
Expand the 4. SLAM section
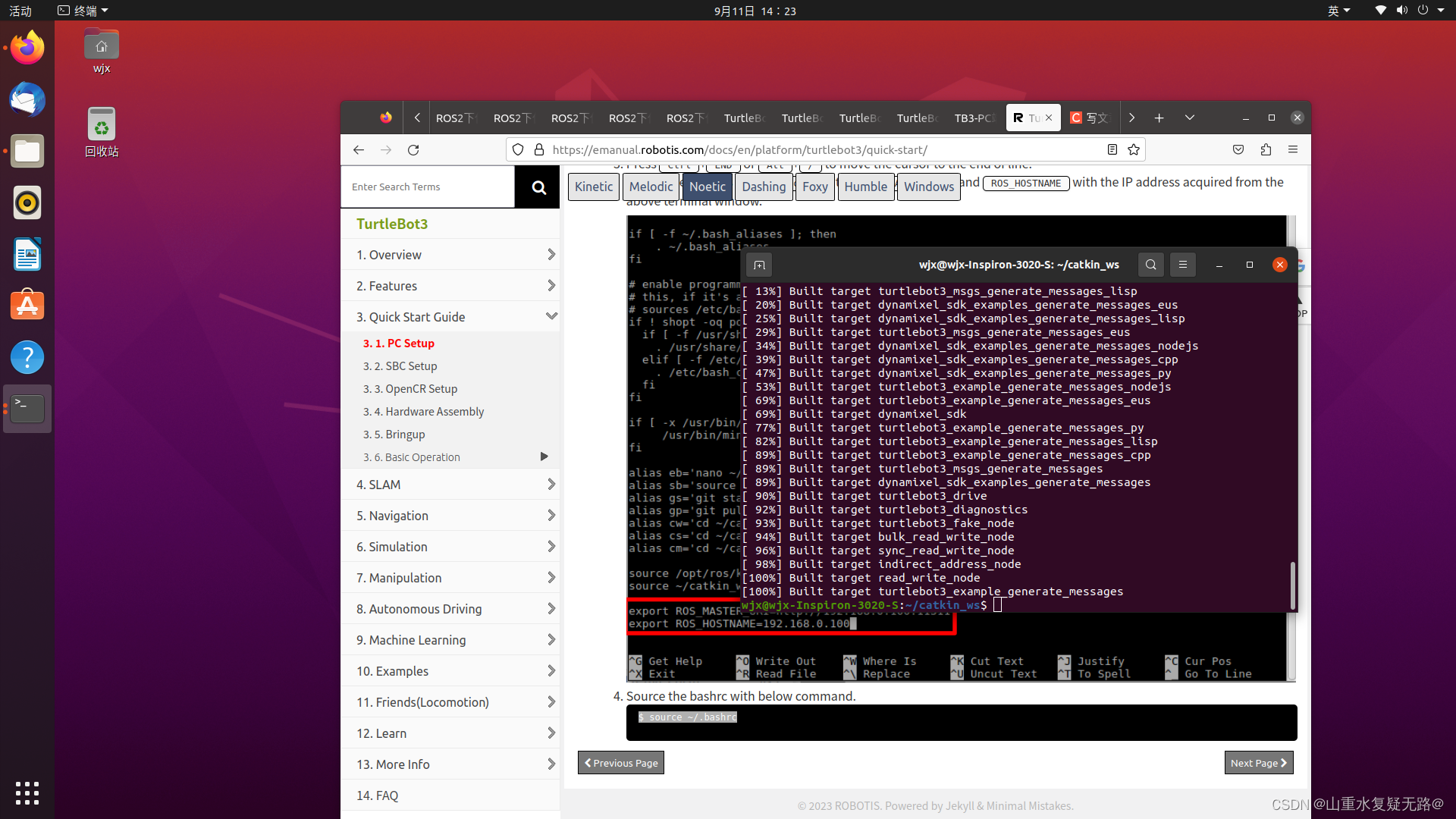pos(551,485)
